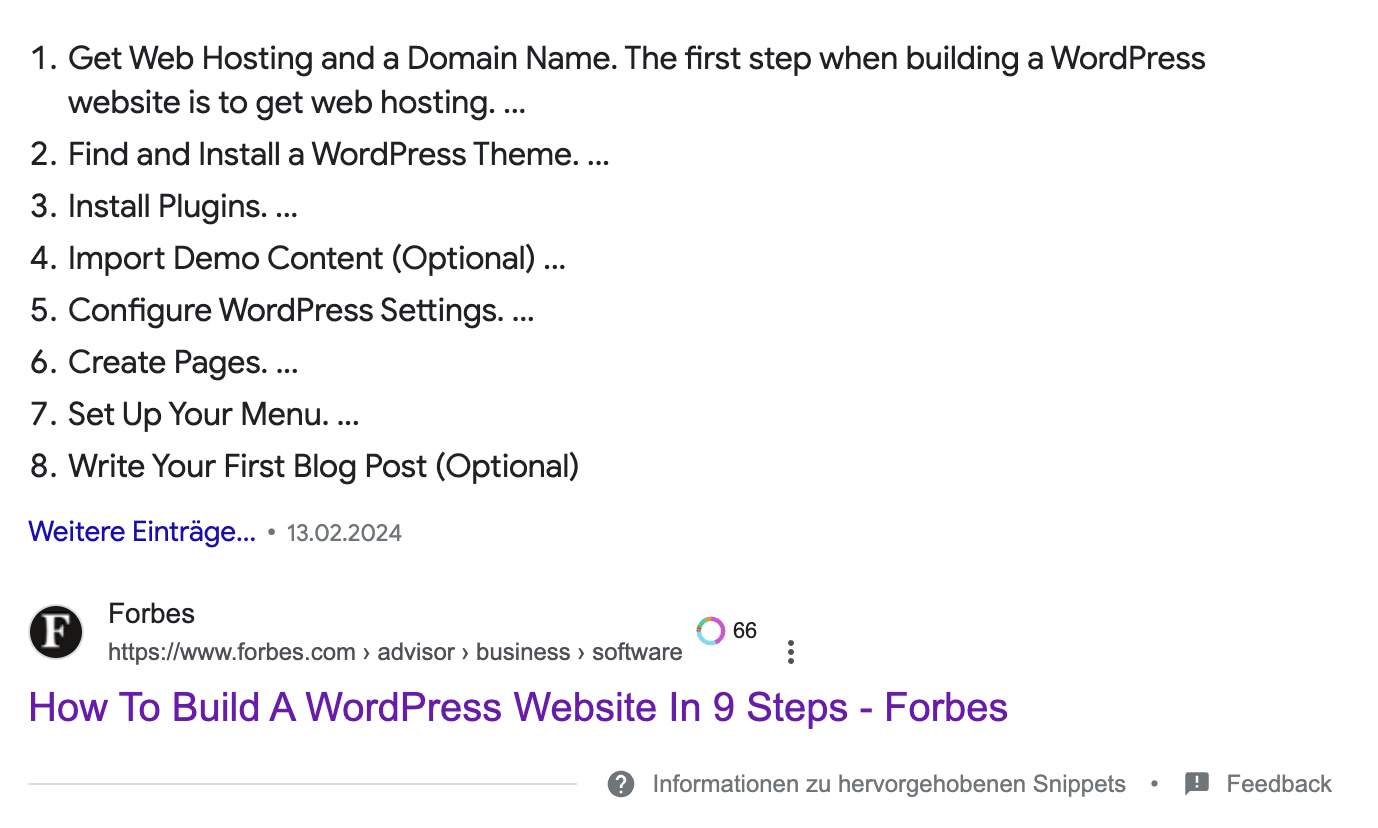
Task: Click "Set Up Your Menu" in the list
Action: 213,414
